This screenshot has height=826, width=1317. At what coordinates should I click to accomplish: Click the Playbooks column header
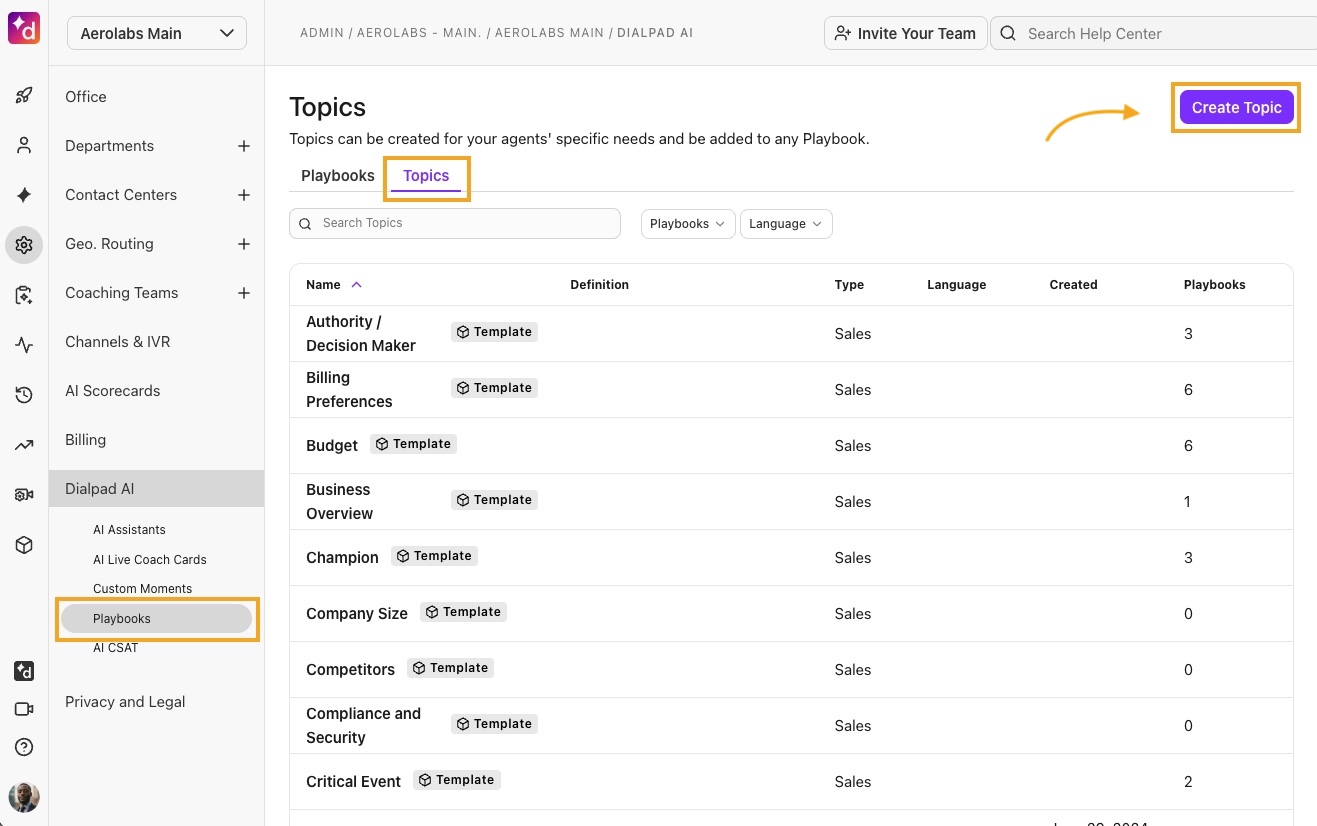(1214, 285)
